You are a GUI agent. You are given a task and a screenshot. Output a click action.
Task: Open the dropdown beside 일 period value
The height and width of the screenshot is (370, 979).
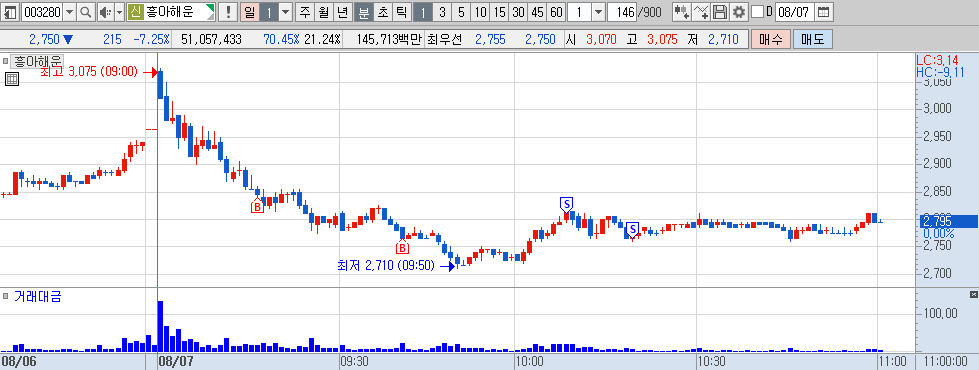pyautogui.click(x=285, y=12)
